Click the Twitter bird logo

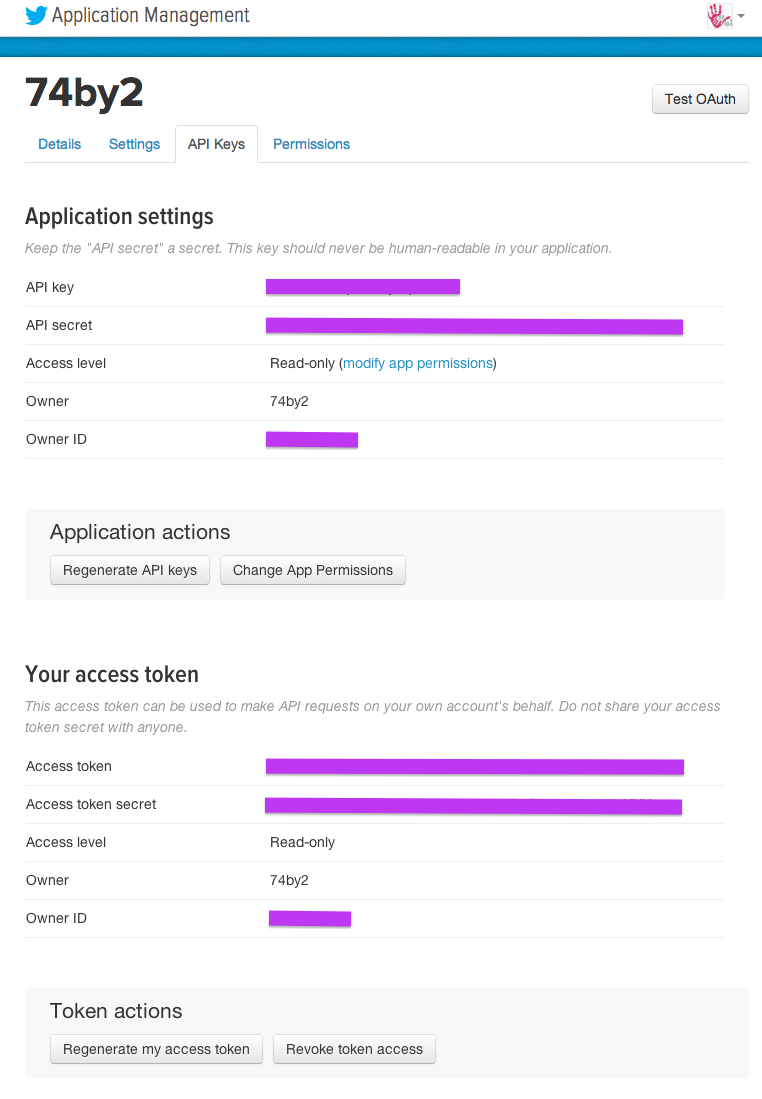pos(36,15)
